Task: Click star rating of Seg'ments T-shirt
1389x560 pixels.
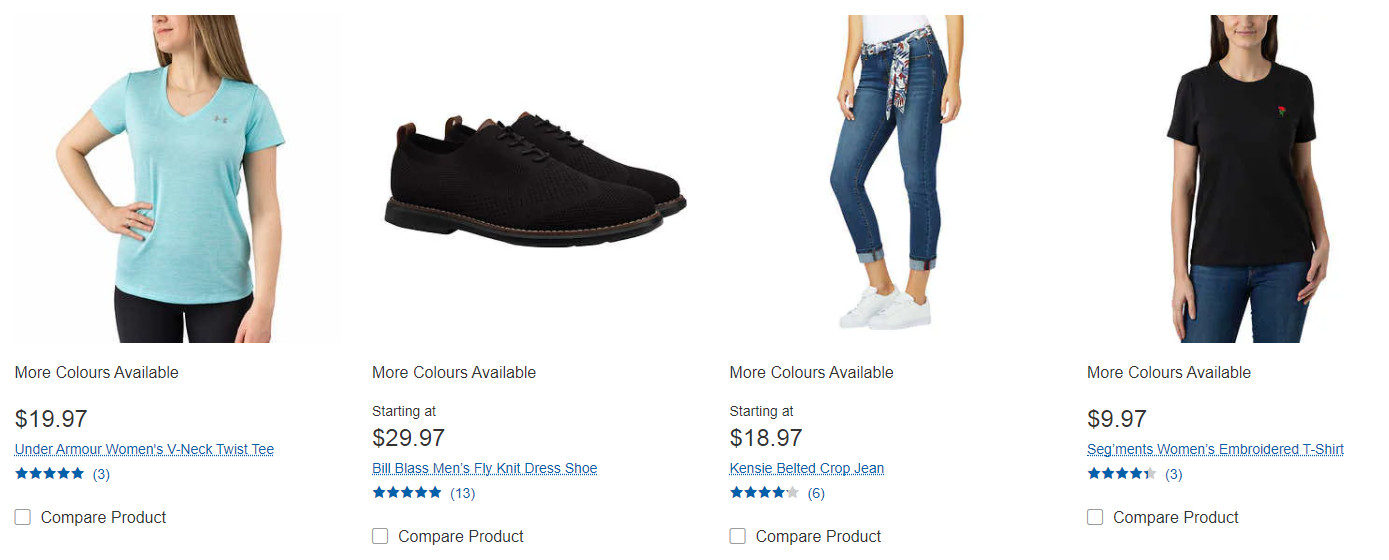Action: [1122, 474]
